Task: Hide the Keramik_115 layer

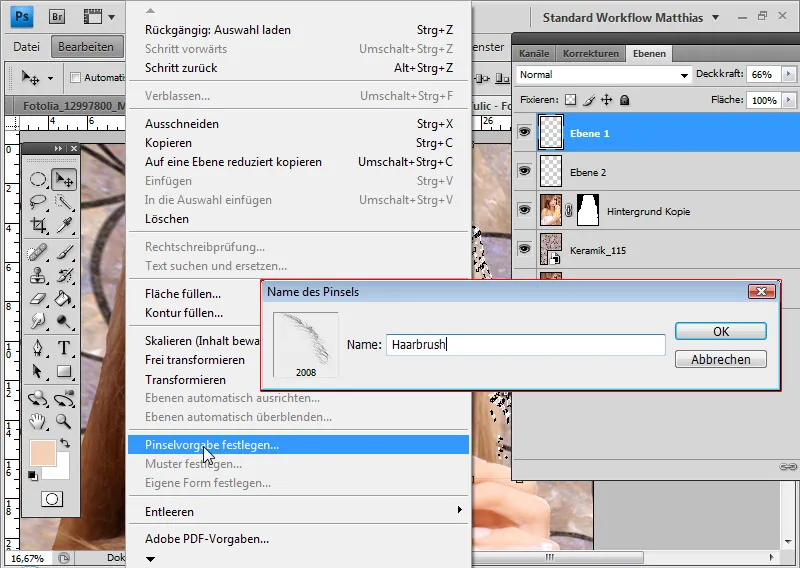Action: (524, 249)
